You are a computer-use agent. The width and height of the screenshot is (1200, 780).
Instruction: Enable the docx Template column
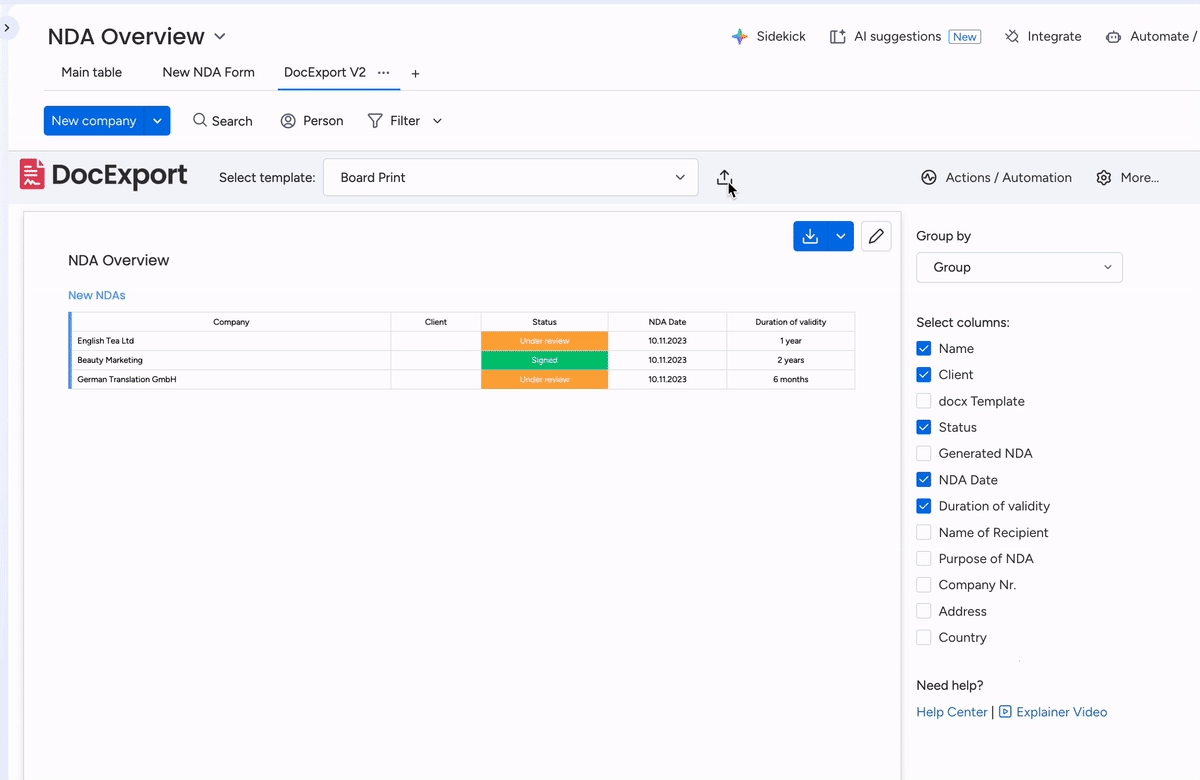[x=924, y=401]
